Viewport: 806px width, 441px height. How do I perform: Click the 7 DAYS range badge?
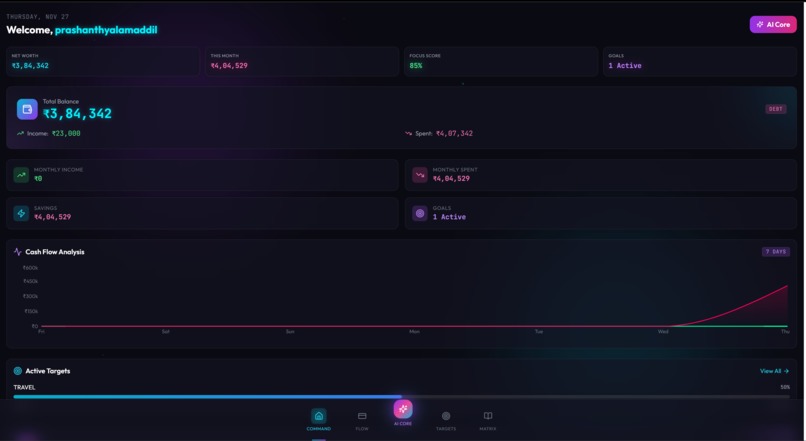[x=776, y=252]
